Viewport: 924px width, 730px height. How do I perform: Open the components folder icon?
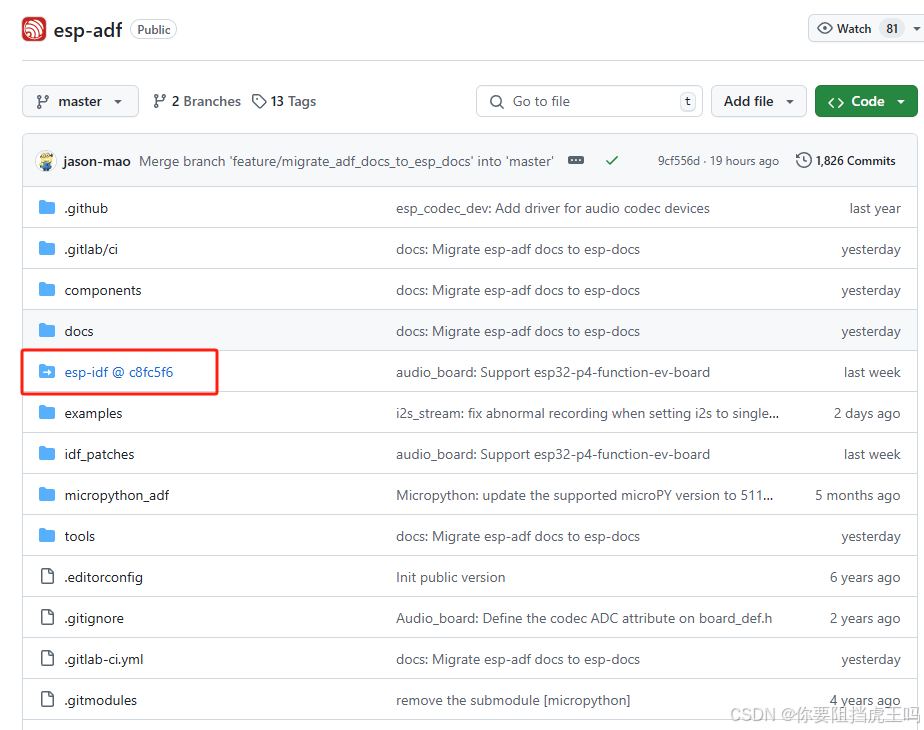point(47,290)
